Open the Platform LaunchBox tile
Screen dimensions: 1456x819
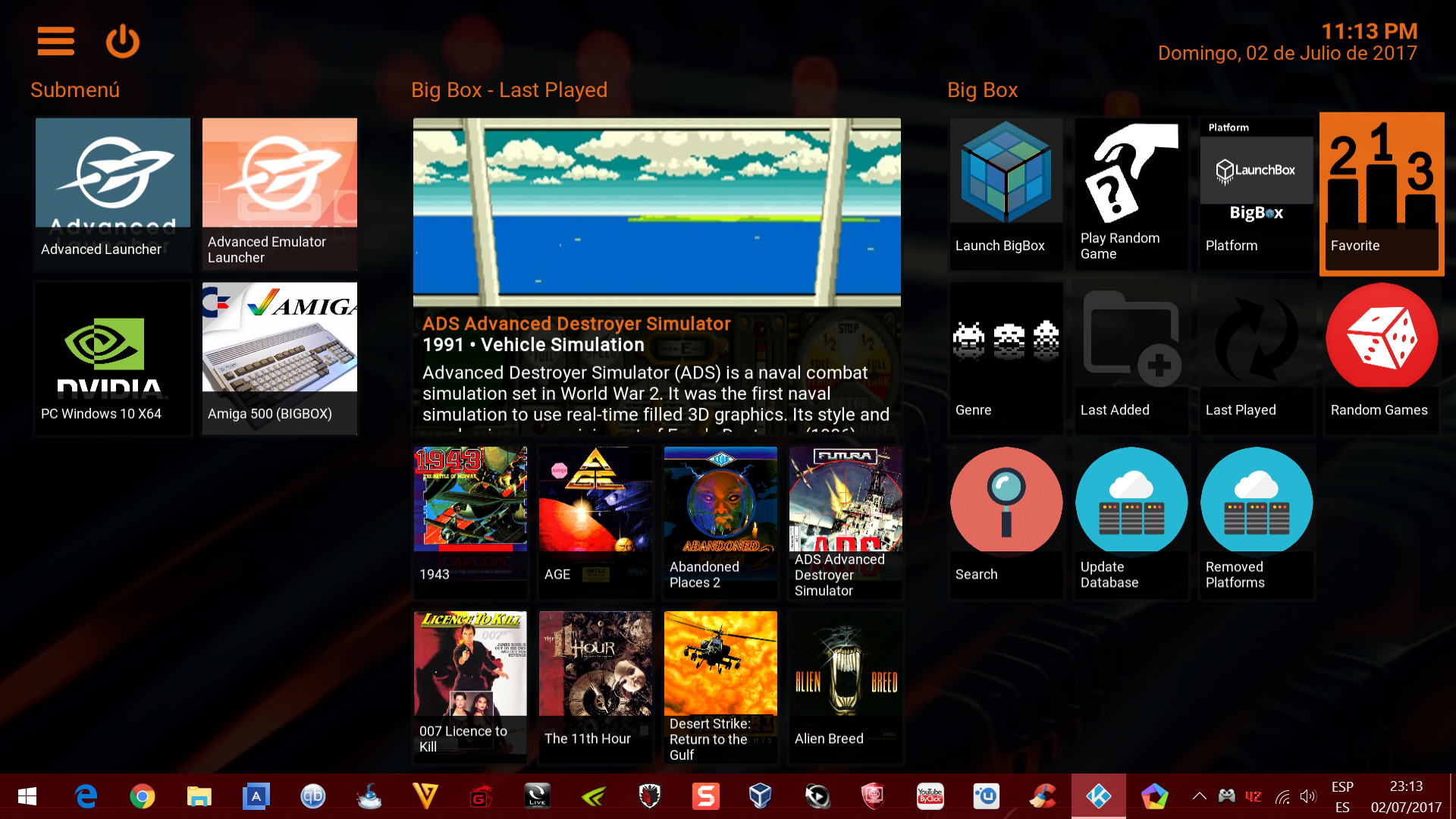click(x=1257, y=194)
